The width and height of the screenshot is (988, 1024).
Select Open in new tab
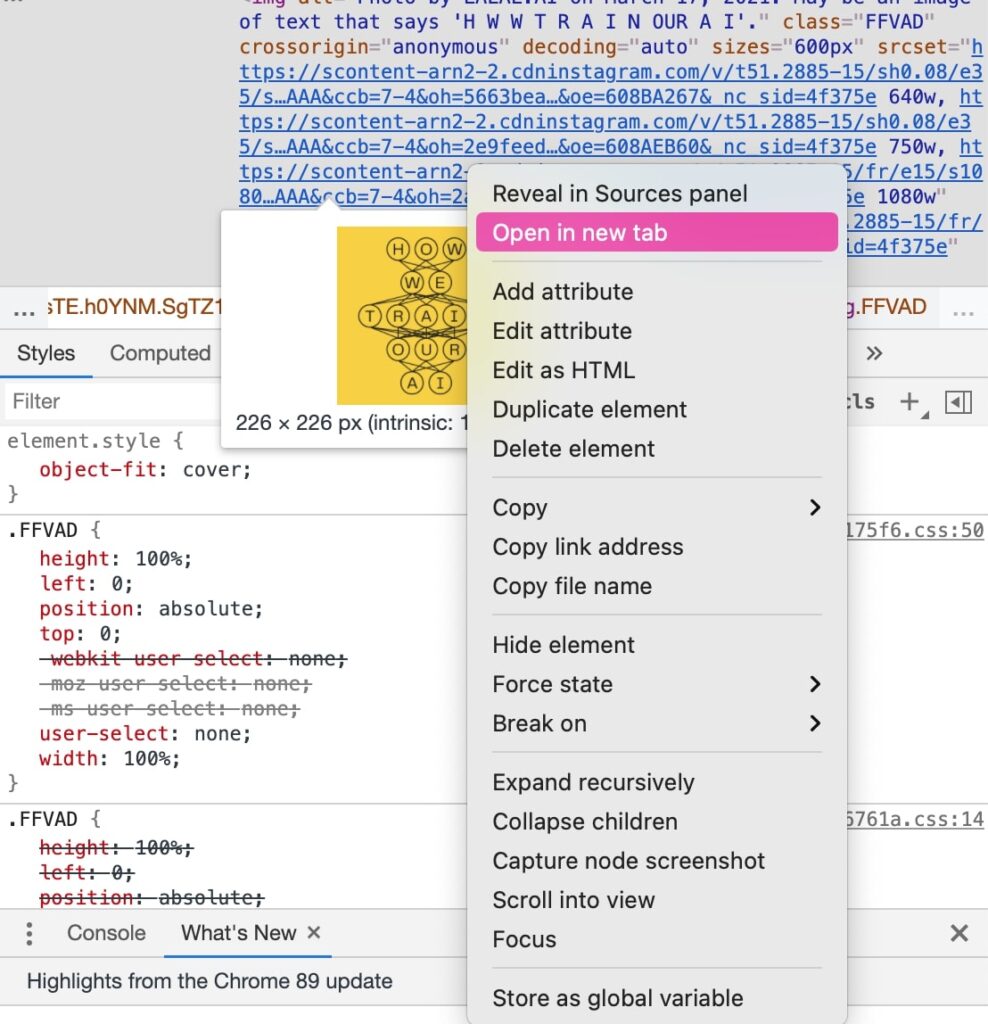pyautogui.click(x=656, y=232)
